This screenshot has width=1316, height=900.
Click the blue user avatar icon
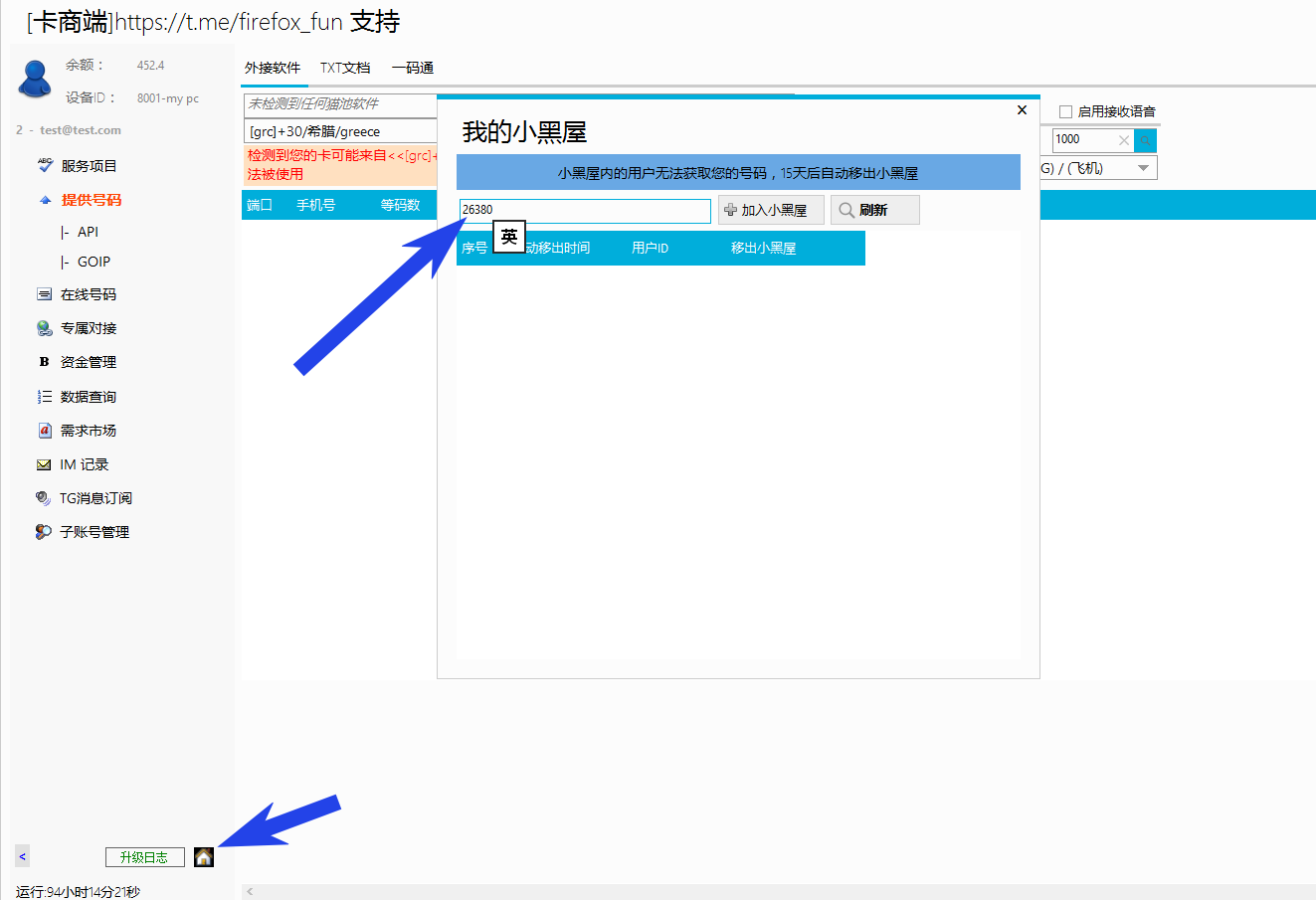pyautogui.click(x=36, y=79)
